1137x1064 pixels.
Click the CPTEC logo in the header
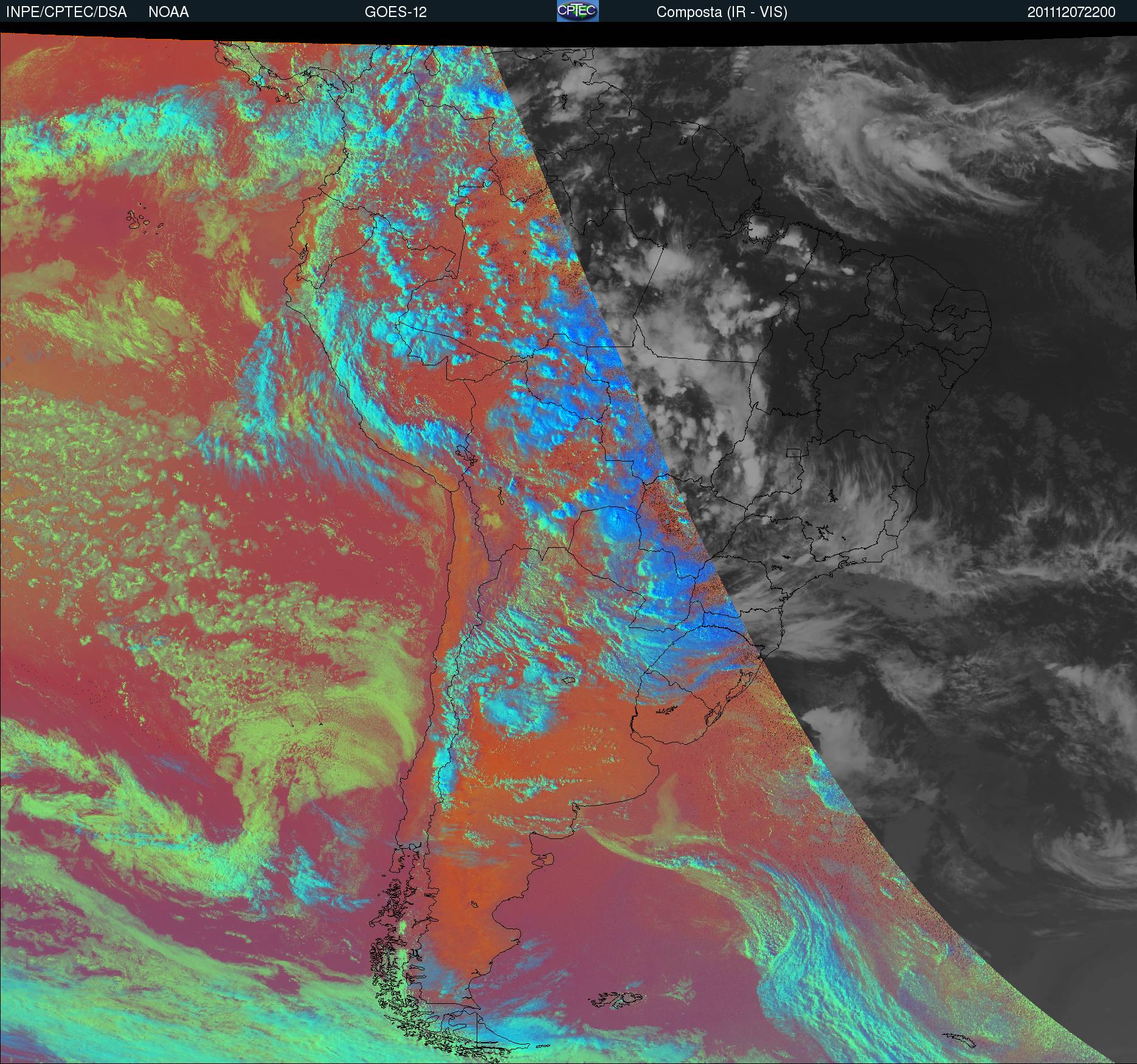[578, 11]
